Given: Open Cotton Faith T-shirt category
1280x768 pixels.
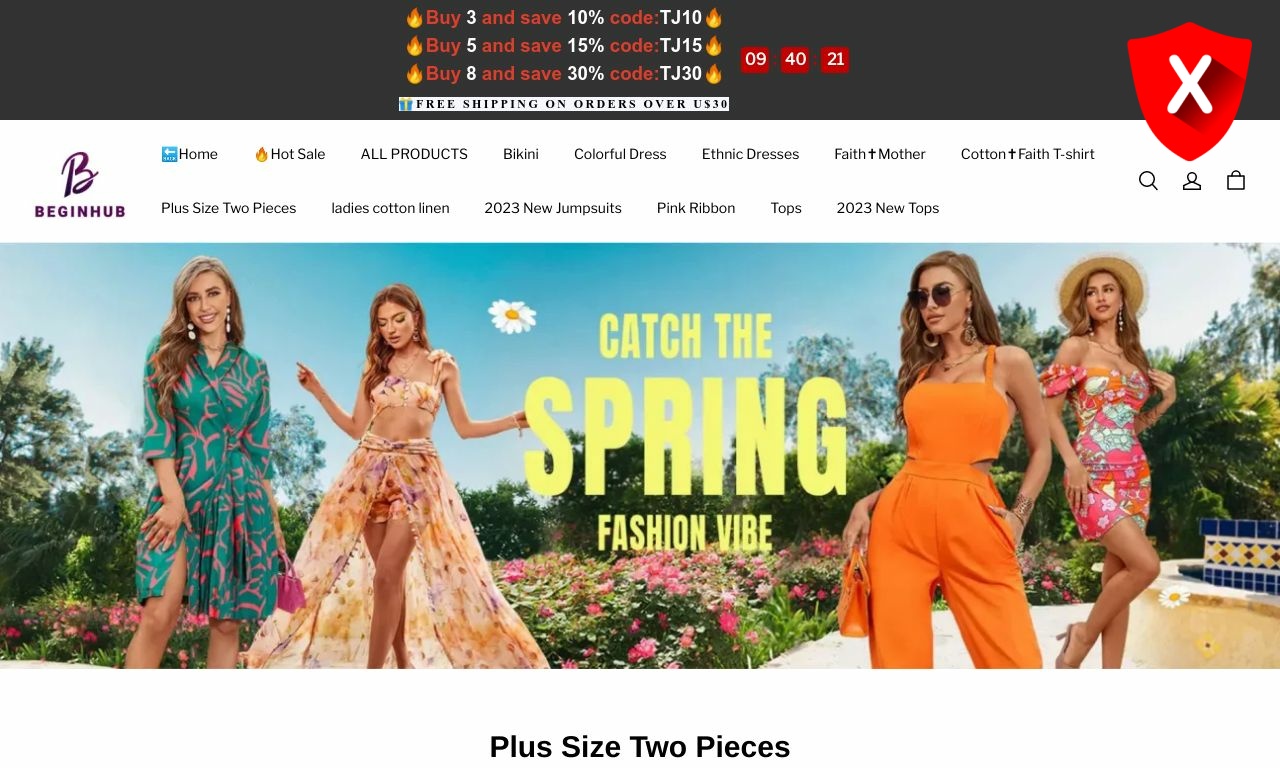Looking at the screenshot, I should tap(1028, 154).
